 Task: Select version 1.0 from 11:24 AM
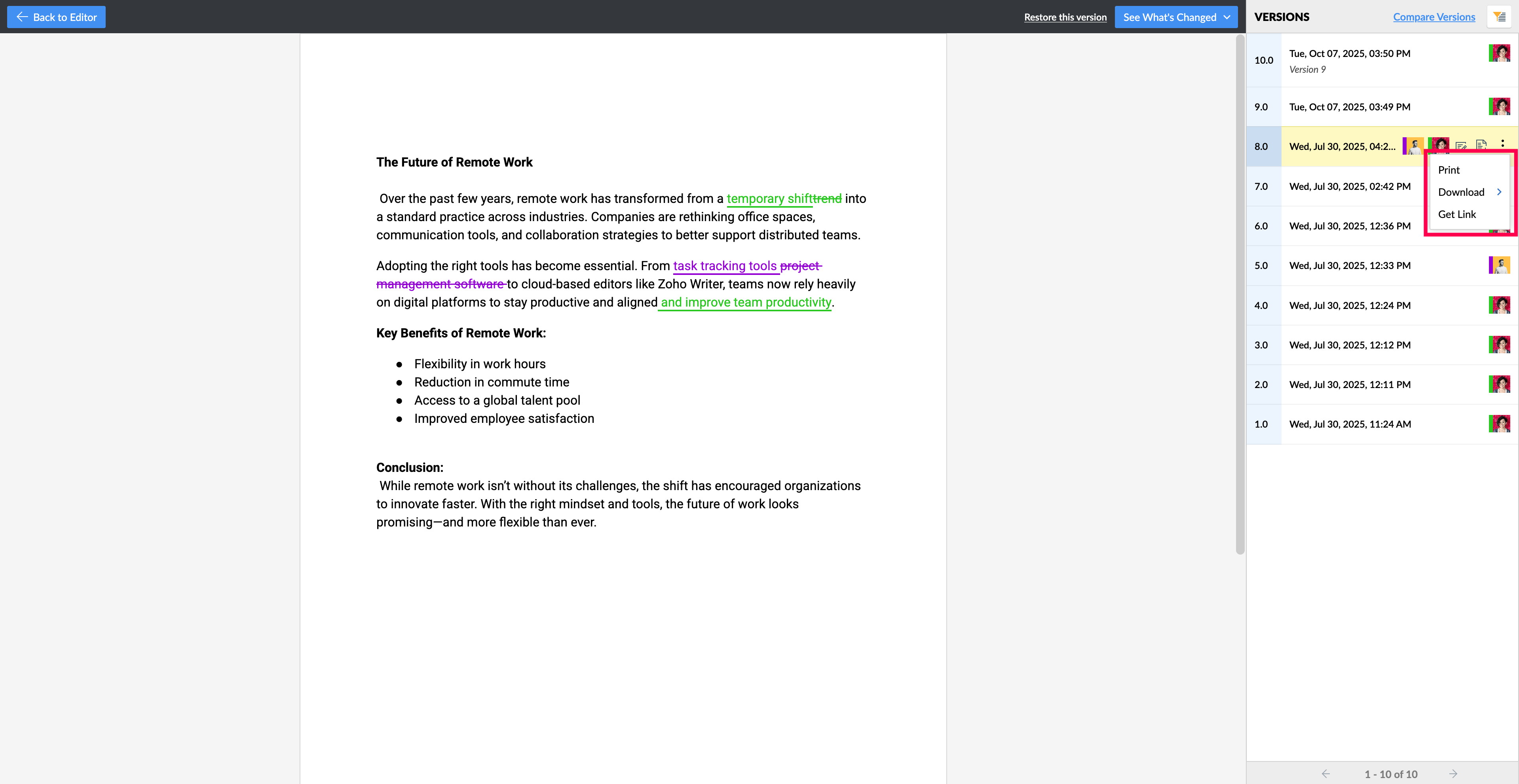click(x=1349, y=424)
